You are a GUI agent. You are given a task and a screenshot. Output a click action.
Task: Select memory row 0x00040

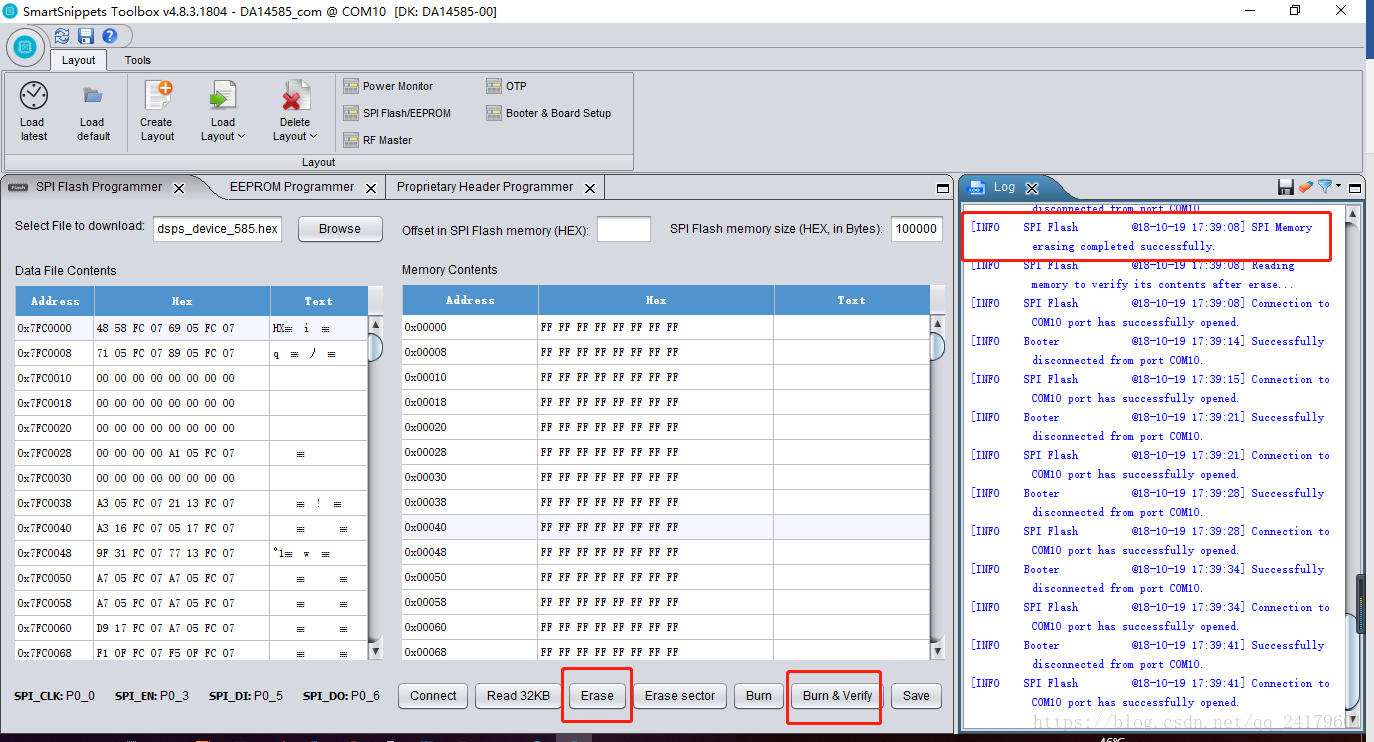pyautogui.click(x=666, y=527)
